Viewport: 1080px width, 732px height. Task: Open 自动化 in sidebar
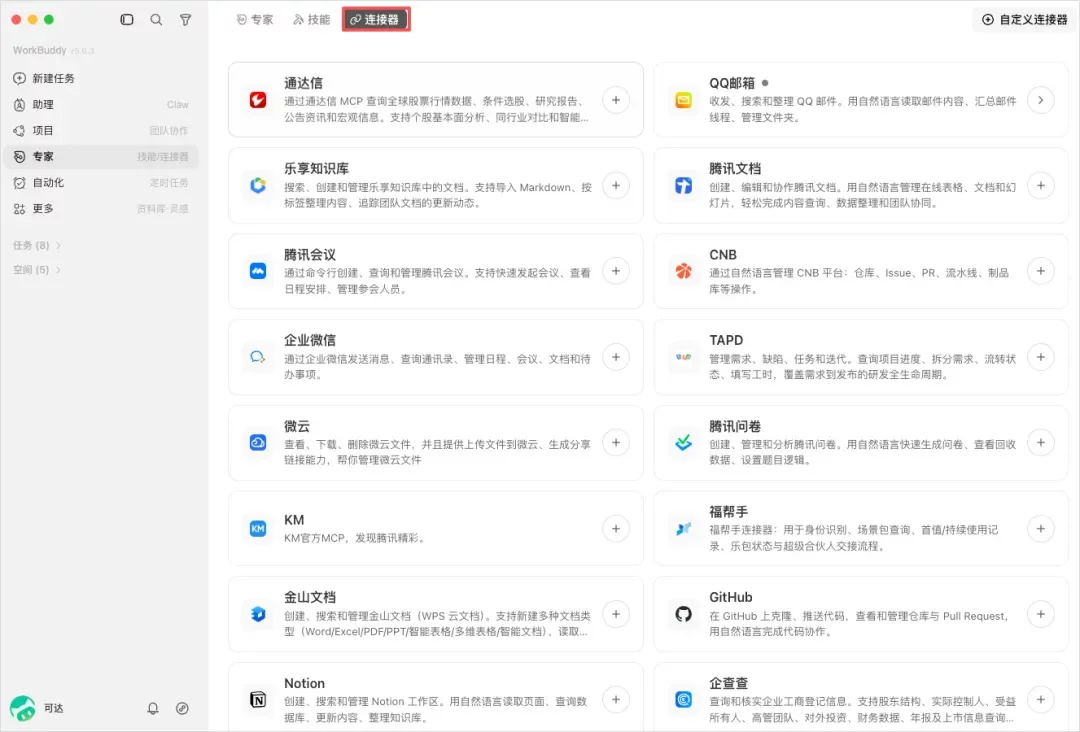[101, 182]
